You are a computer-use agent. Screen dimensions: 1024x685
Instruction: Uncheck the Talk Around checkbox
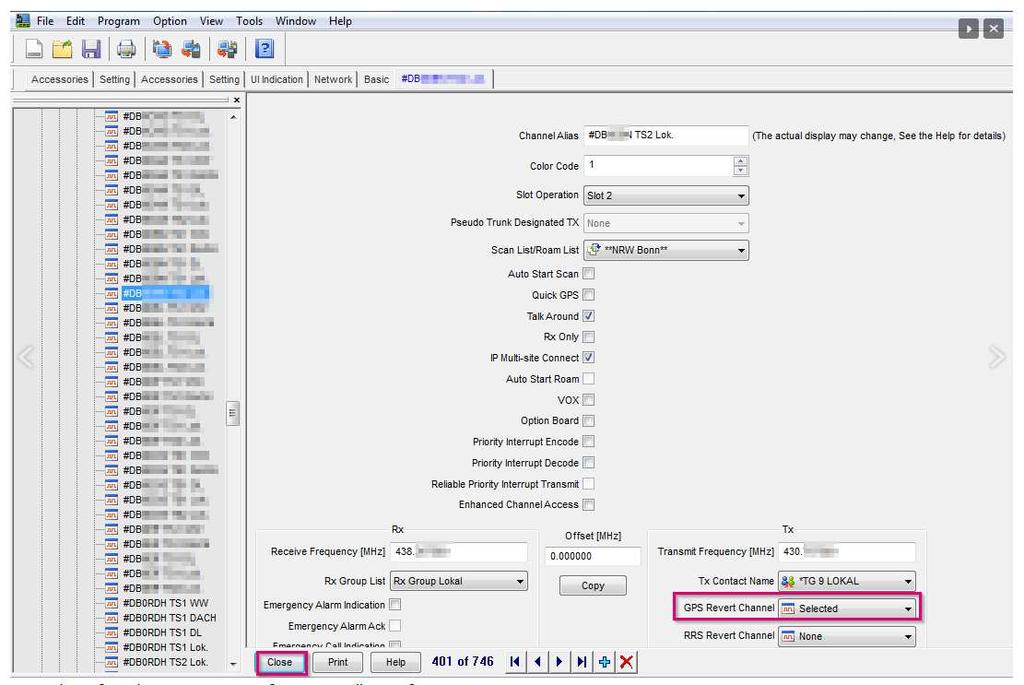click(588, 316)
